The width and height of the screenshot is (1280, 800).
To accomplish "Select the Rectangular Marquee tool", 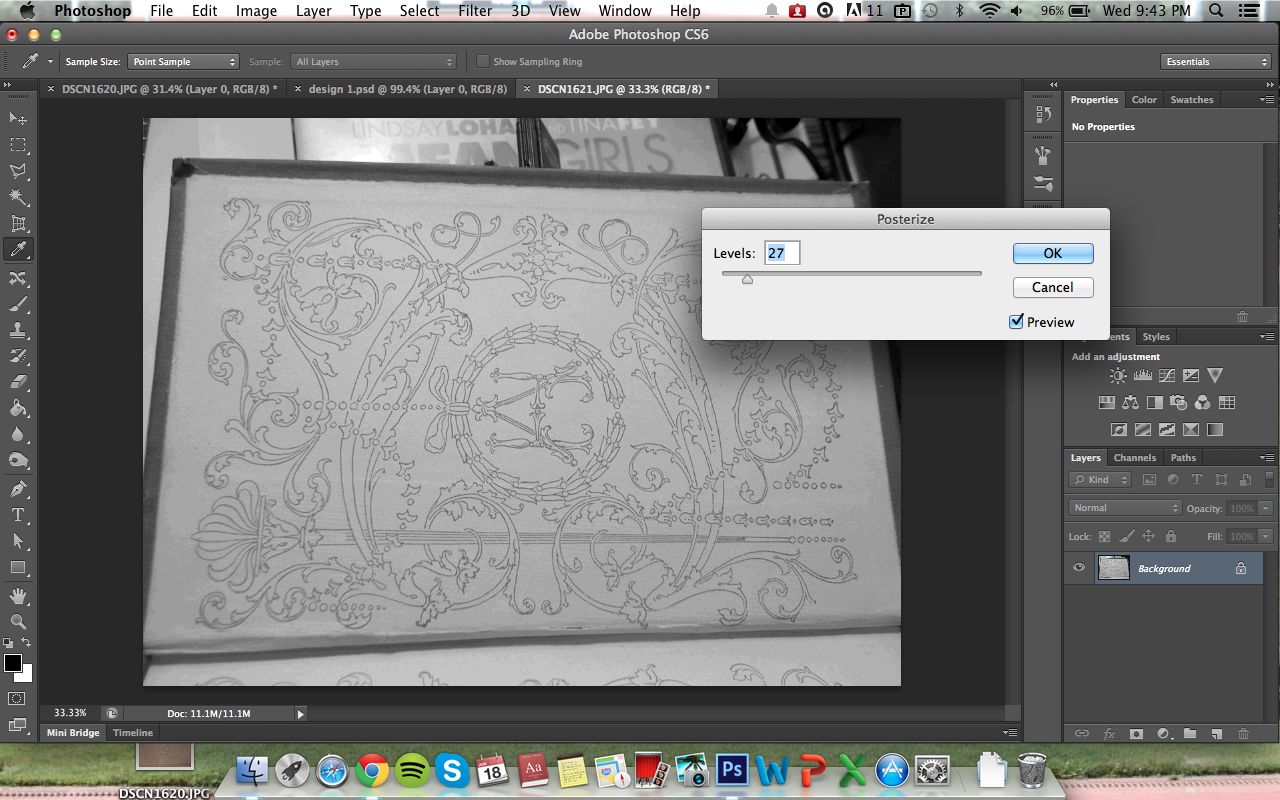I will click(18, 145).
